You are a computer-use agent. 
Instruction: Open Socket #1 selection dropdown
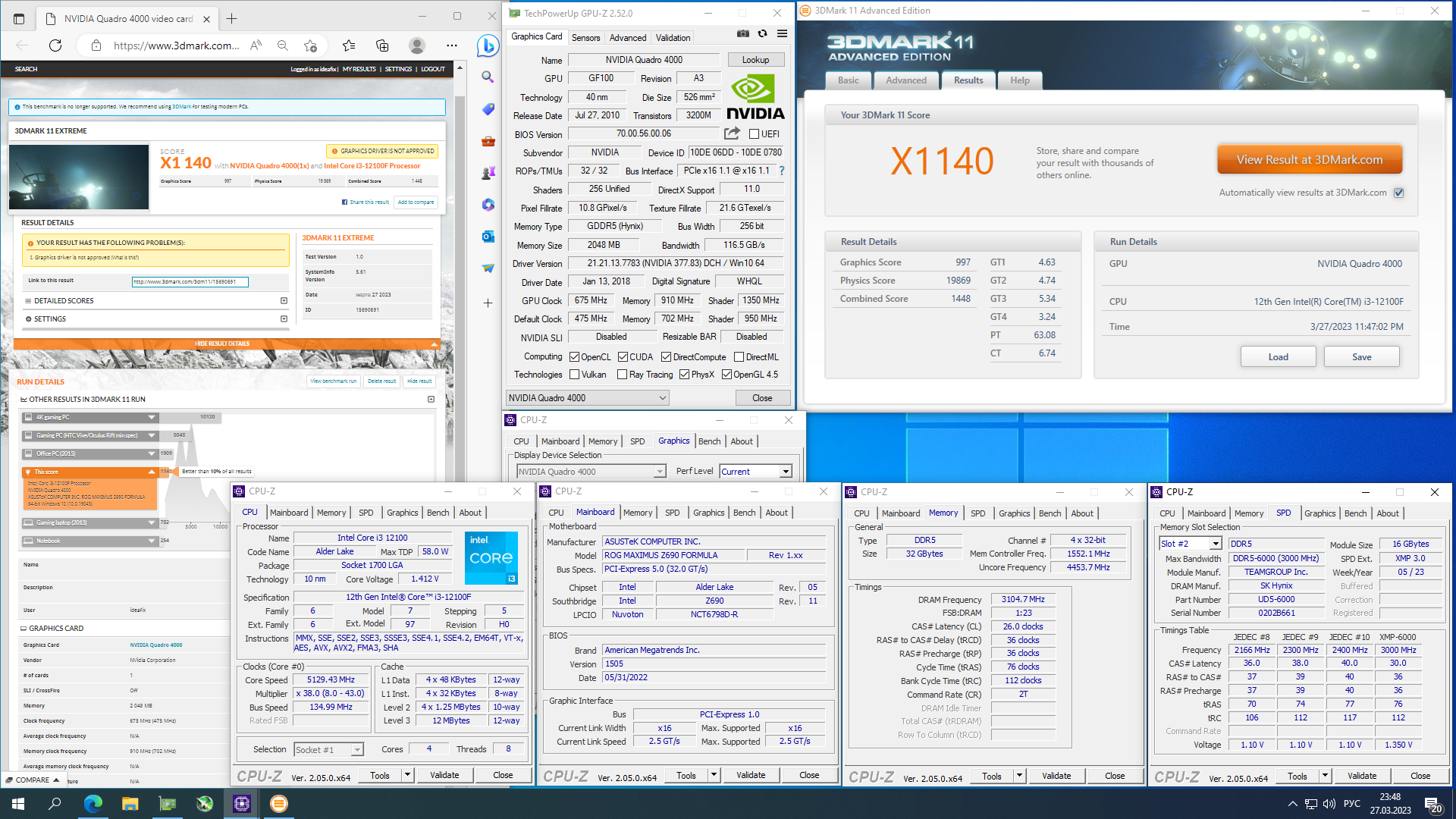328,750
